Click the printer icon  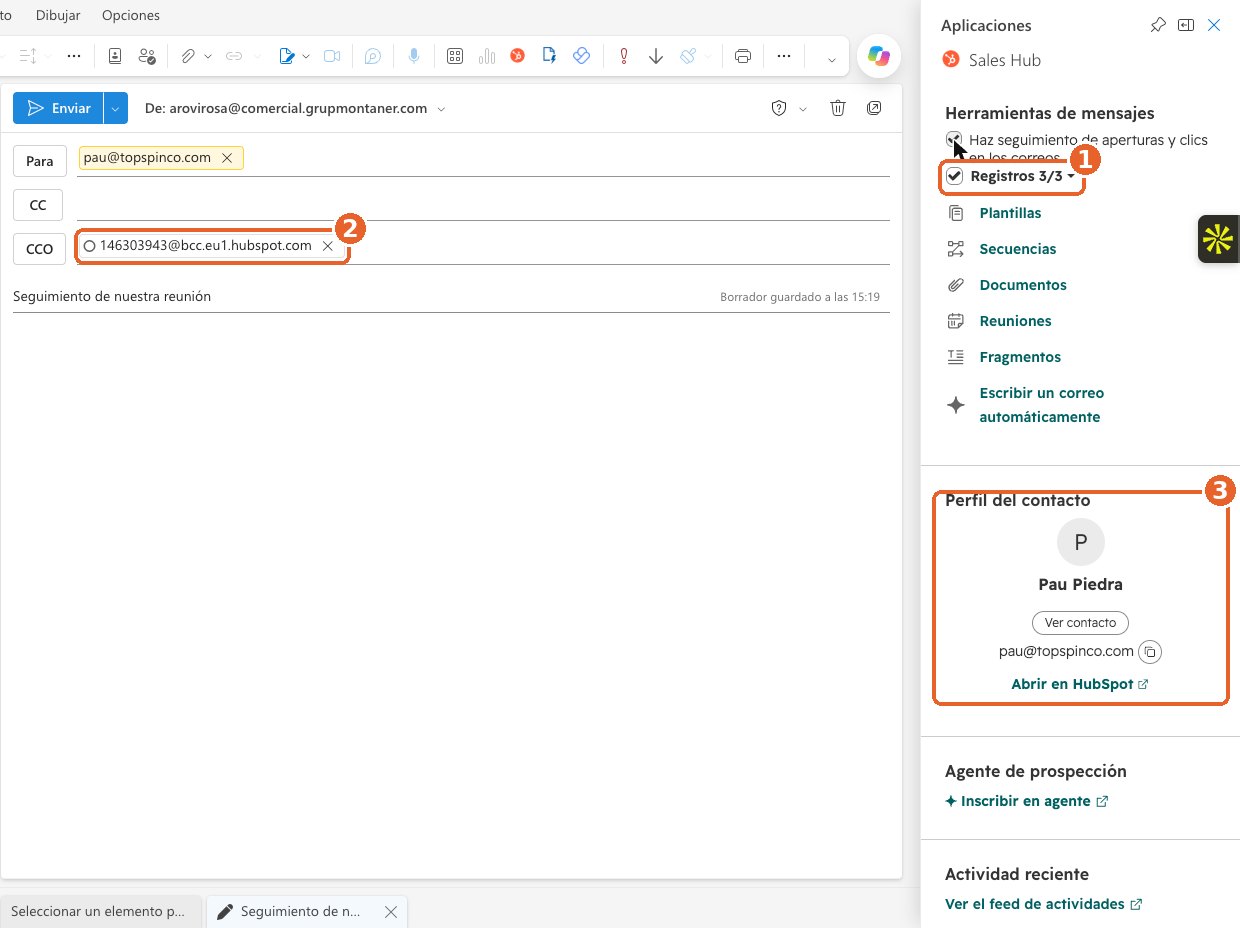coord(743,56)
